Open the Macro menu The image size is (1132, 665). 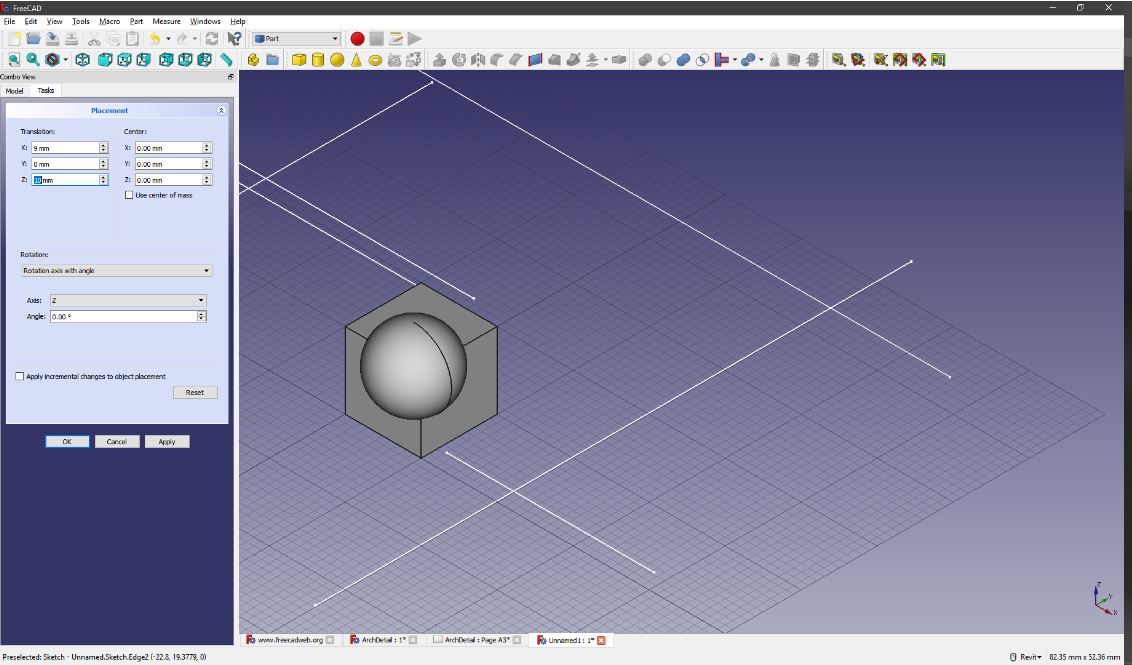pos(110,22)
